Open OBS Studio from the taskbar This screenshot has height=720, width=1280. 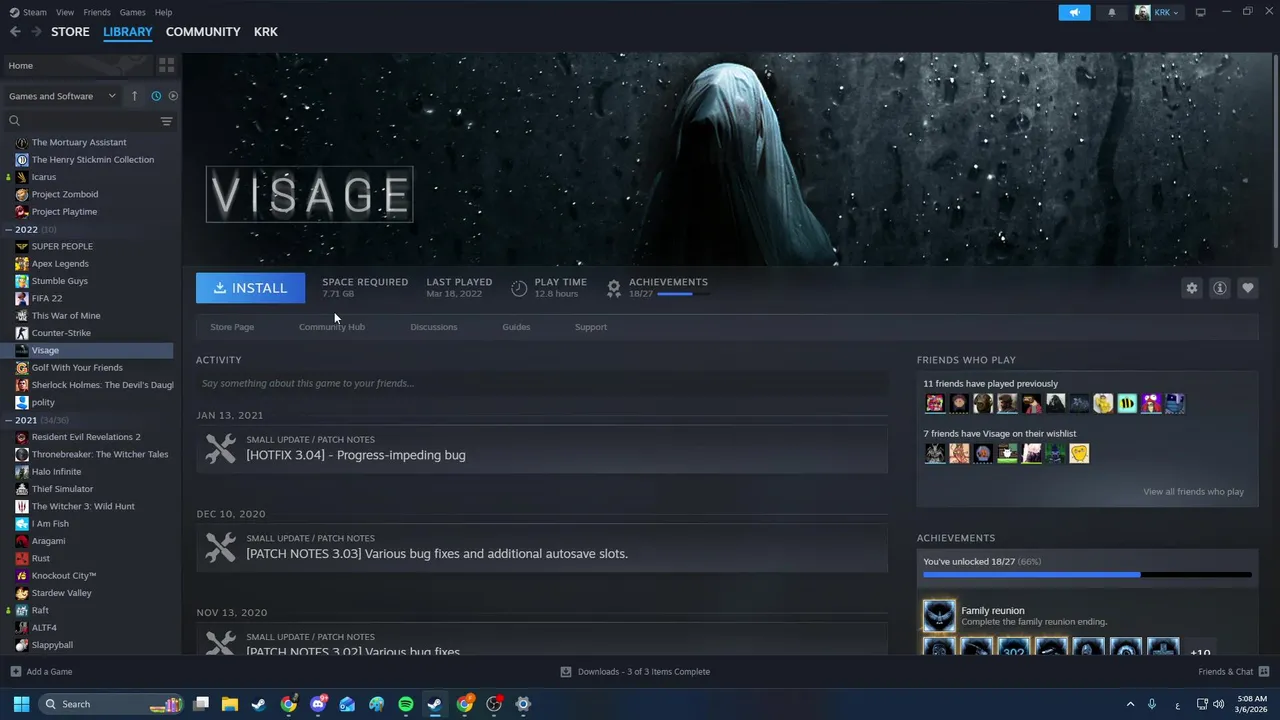click(x=493, y=704)
